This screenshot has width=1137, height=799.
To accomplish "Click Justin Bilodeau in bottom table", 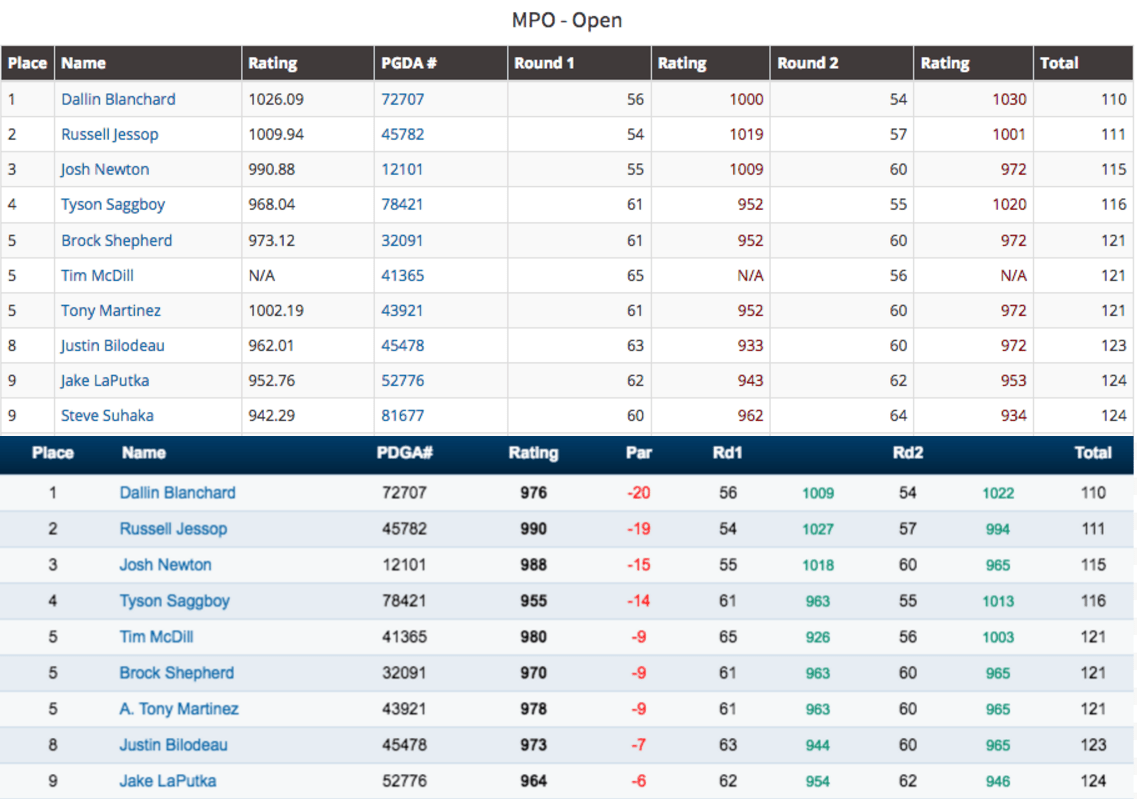I will (x=173, y=745).
